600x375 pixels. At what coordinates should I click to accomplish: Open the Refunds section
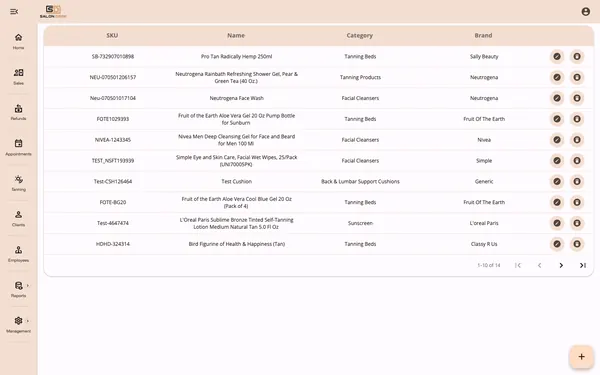[x=18, y=112]
